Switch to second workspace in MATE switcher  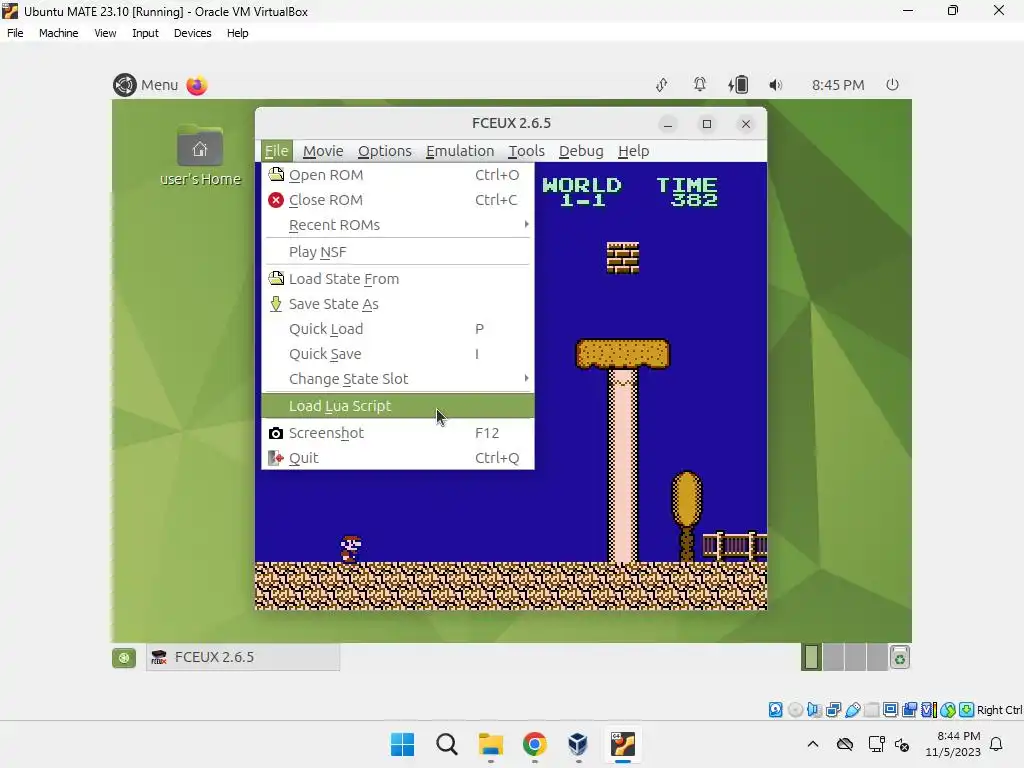[833, 657]
